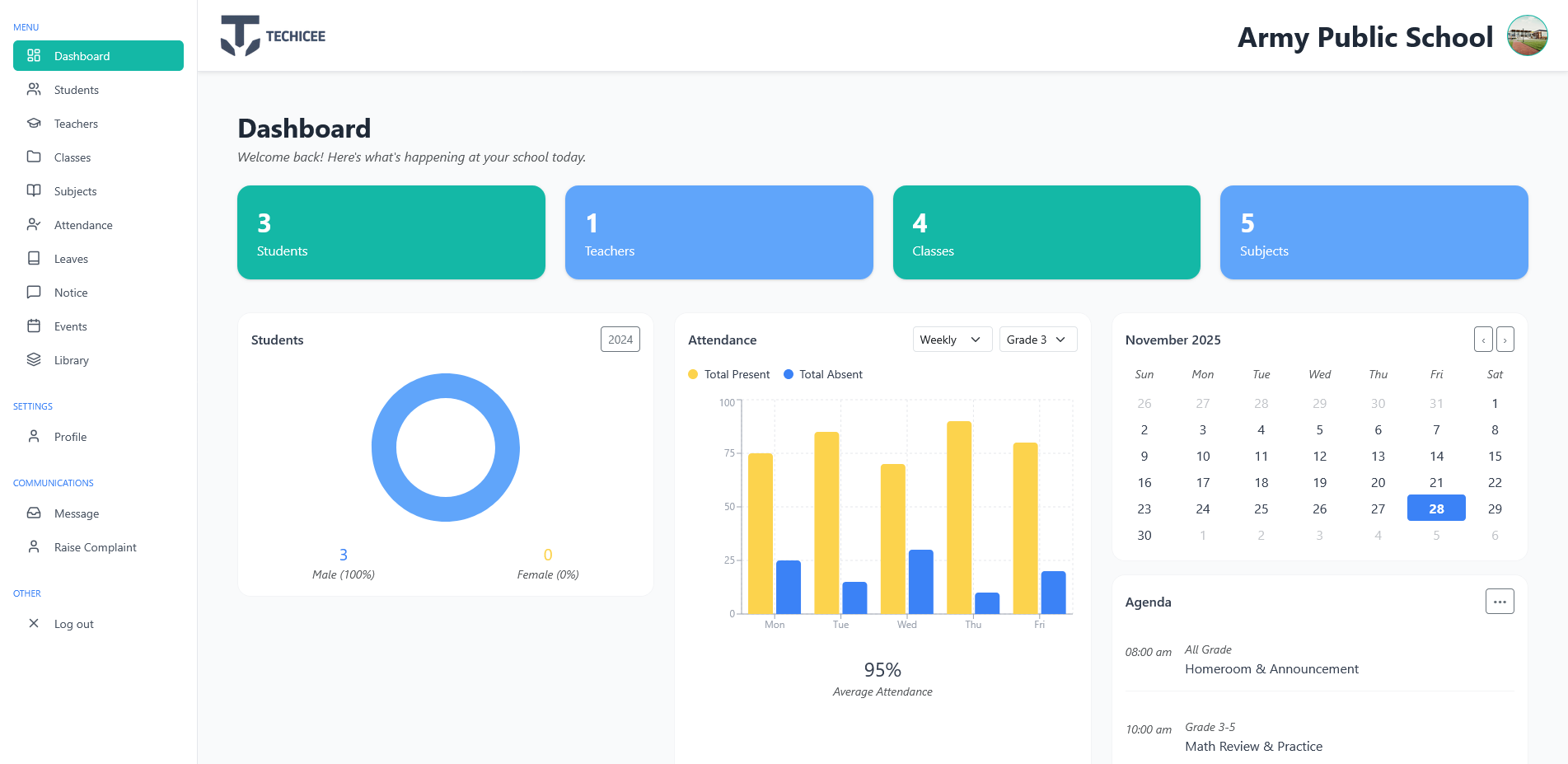
Task: Open the Weekly attendance dropdown
Action: coord(952,339)
